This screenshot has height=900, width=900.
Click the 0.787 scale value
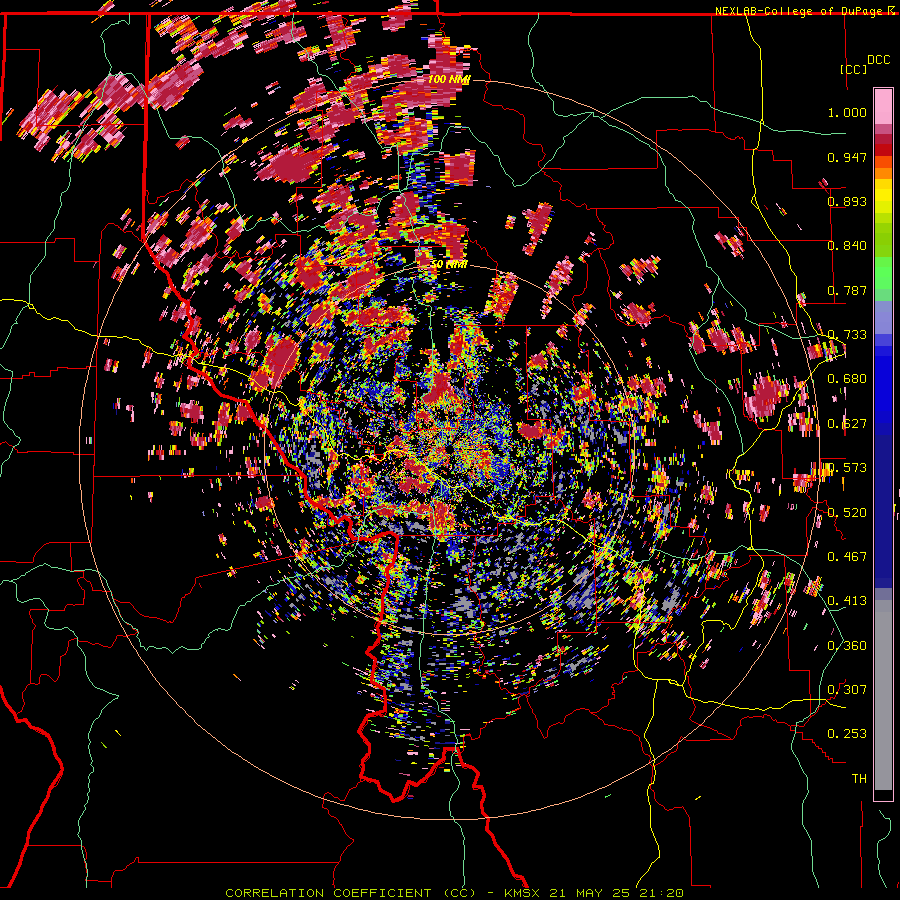click(x=847, y=290)
